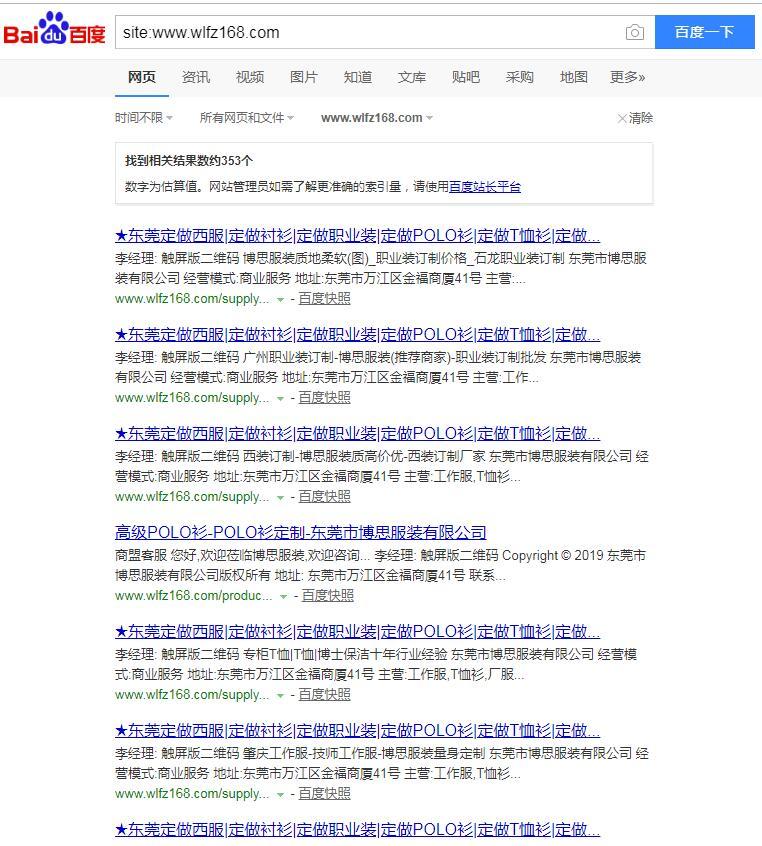Expand URL arrow under 西装订制 result

click(281, 497)
